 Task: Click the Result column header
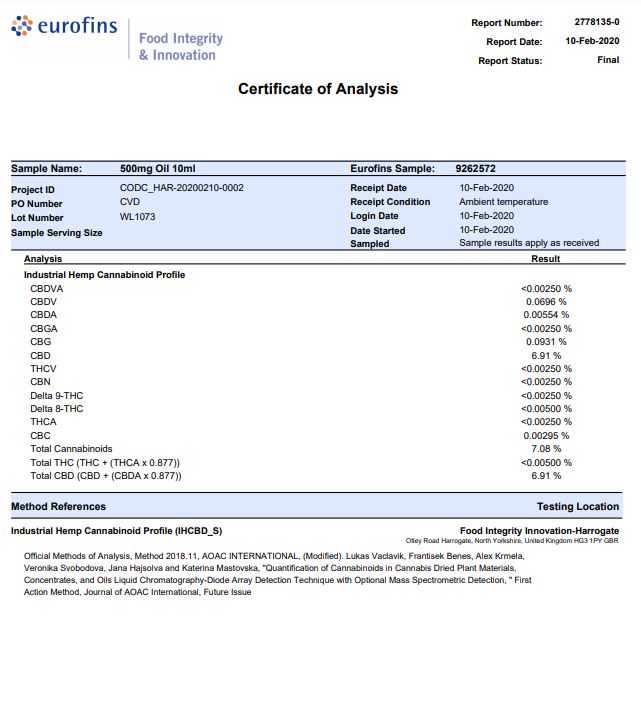click(x=545, y=259)
